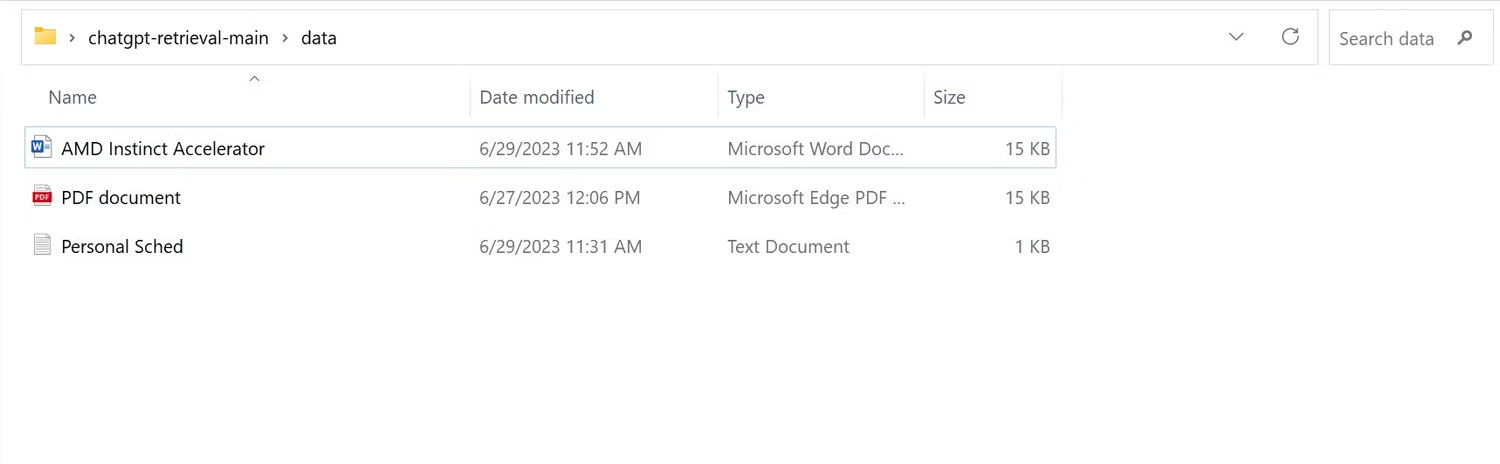Sort files by Date modified column
Image resolution: width=1500 pixels, height=464 pixels.
(x=537, y=97)
